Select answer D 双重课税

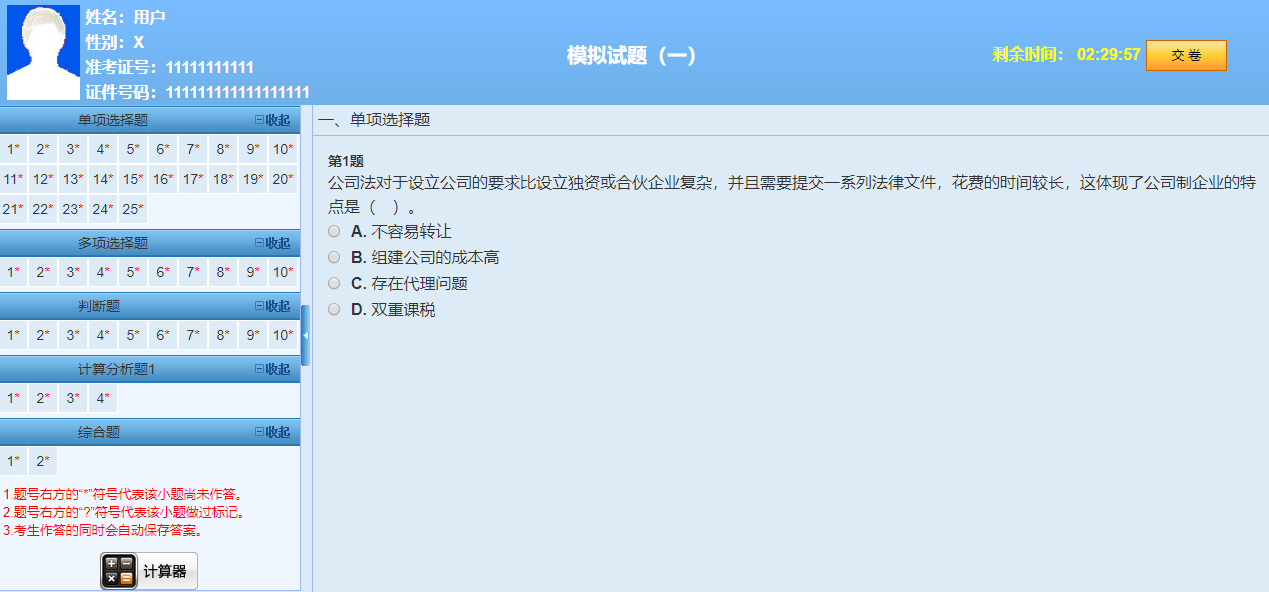(x=334, y=309)
